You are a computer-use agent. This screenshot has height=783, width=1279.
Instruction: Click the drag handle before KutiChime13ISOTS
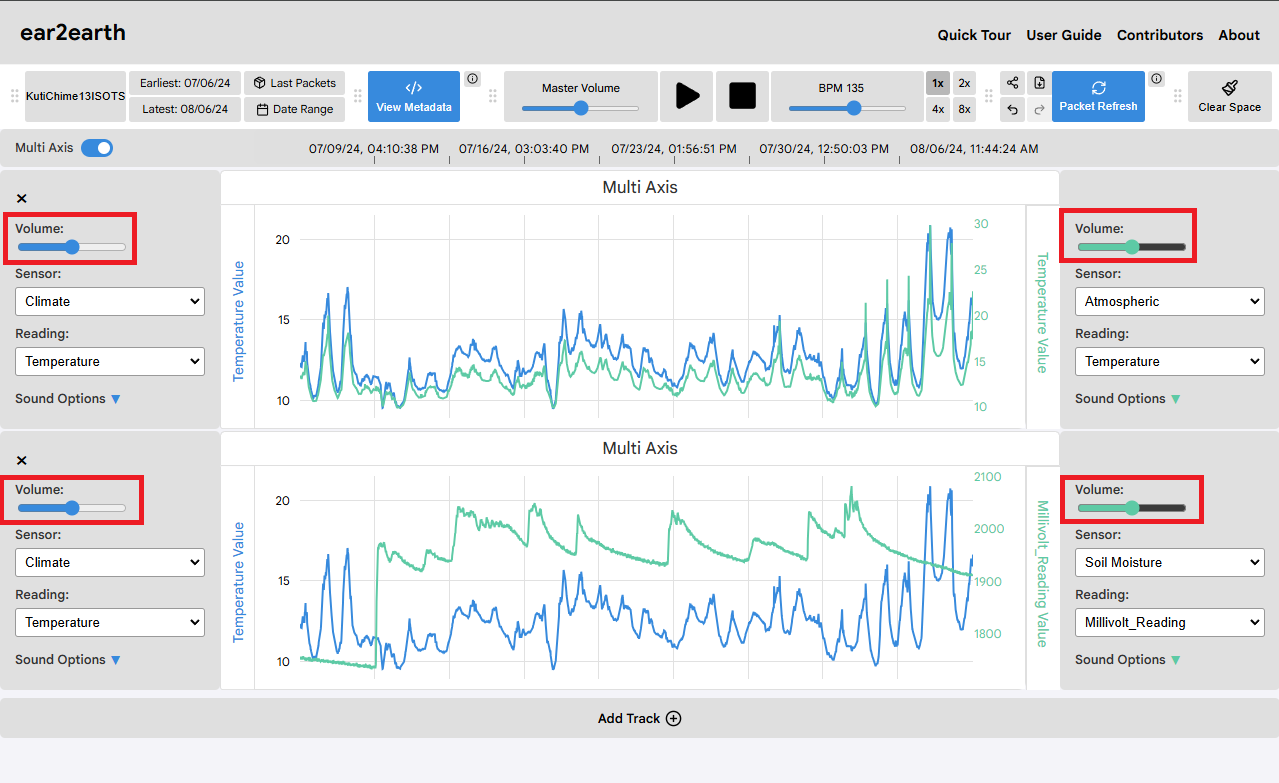click(15, 96)
